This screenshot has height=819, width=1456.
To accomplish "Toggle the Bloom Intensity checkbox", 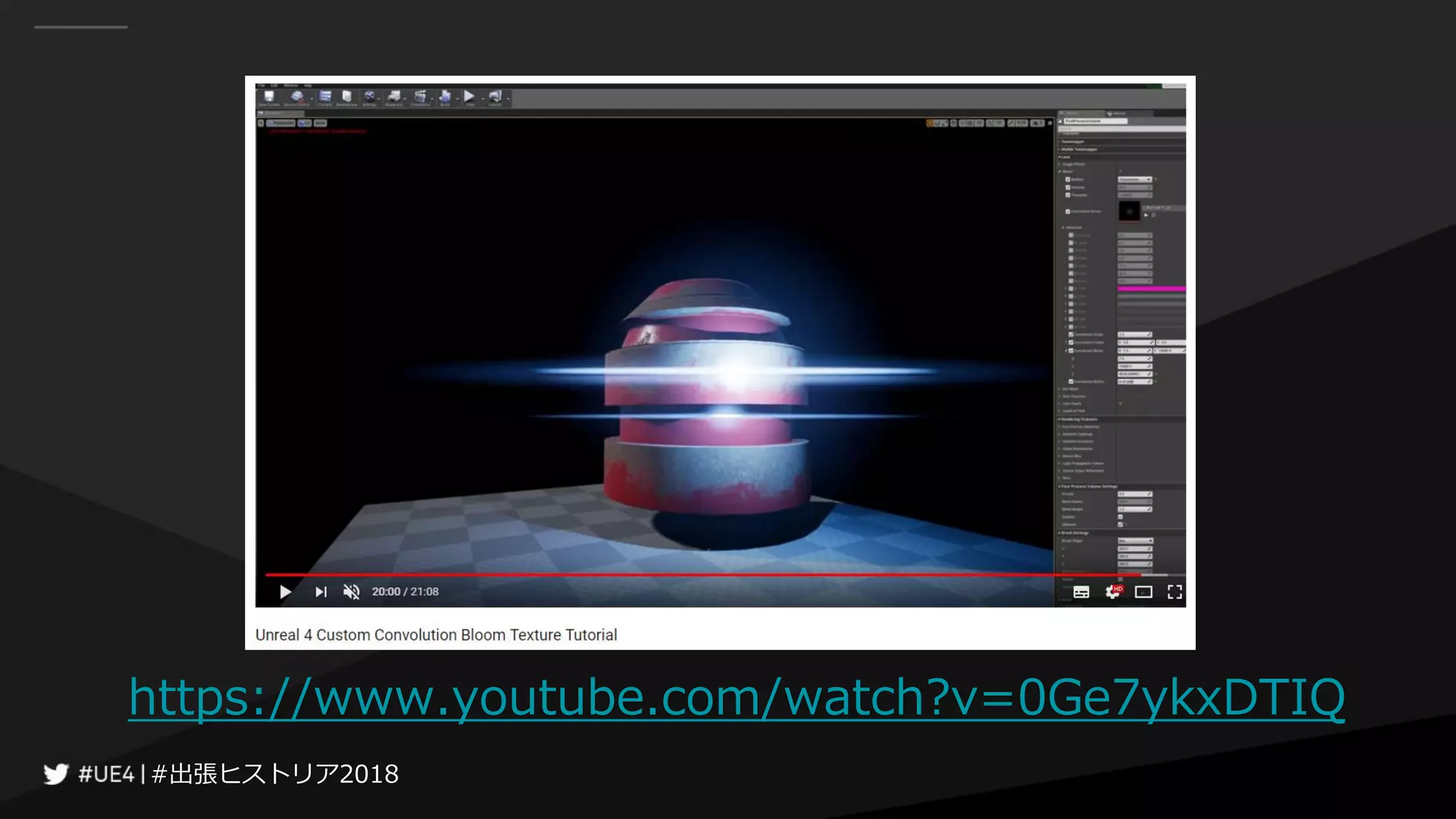I will click(1068, 187).
